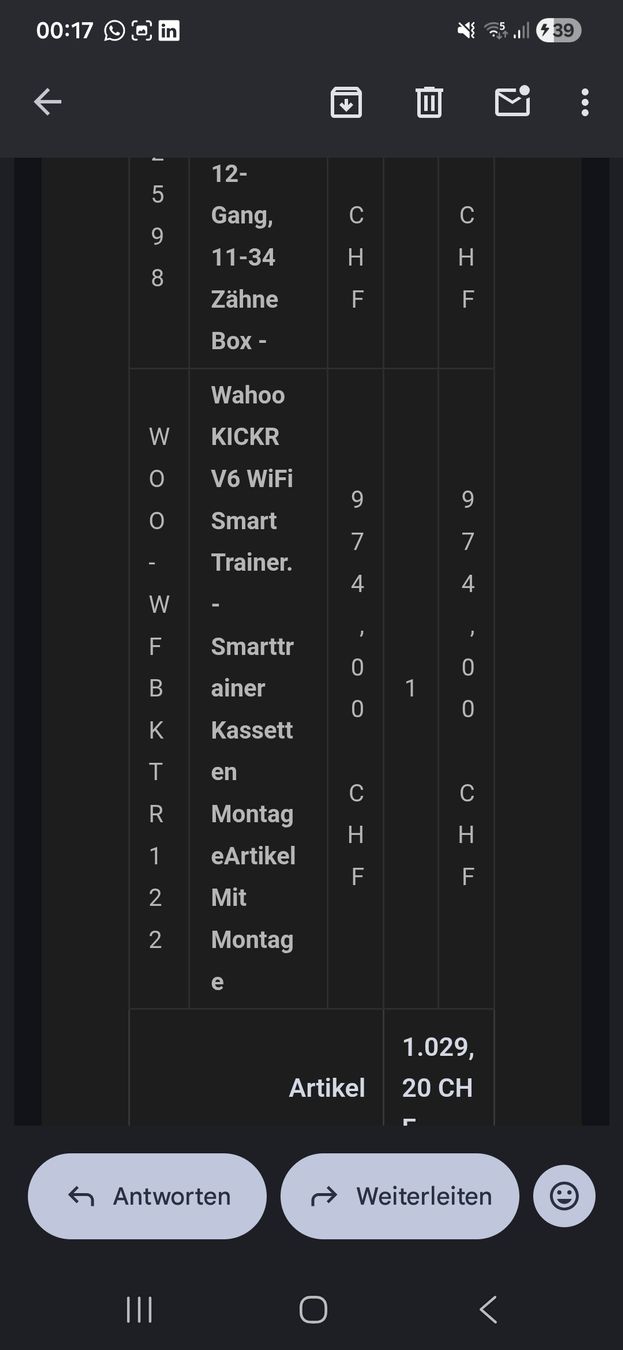
Task: Tap the Android home button
Action: 313,1309
